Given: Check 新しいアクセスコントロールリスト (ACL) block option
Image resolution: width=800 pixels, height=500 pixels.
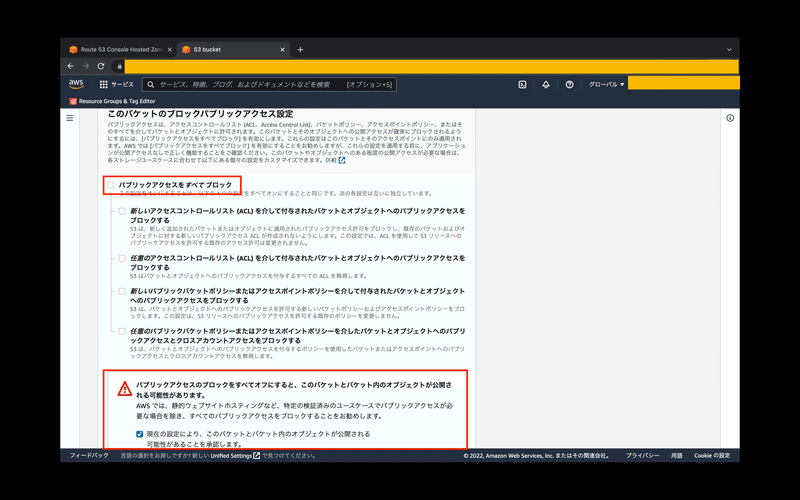Looking at the screenshot, I should (122, 211).
